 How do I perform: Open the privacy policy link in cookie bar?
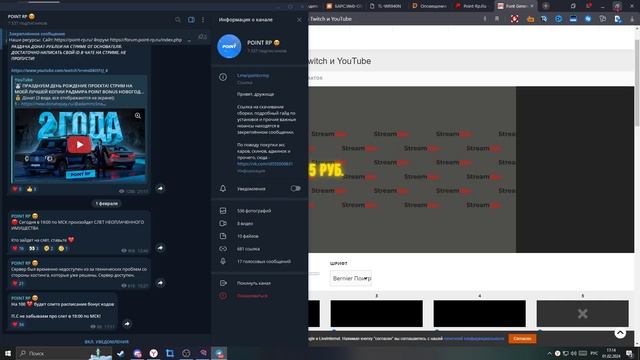[x=474, y=338]
